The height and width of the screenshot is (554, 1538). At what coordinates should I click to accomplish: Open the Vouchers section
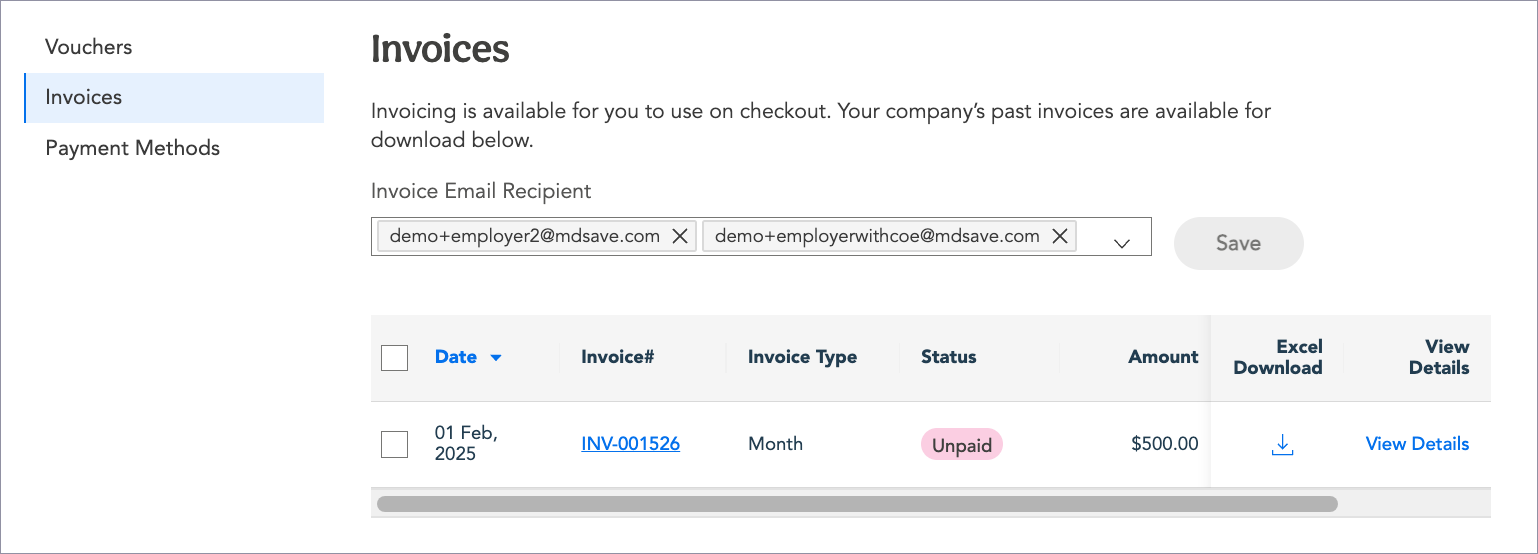pyautogui.click(x=89, y=47)
